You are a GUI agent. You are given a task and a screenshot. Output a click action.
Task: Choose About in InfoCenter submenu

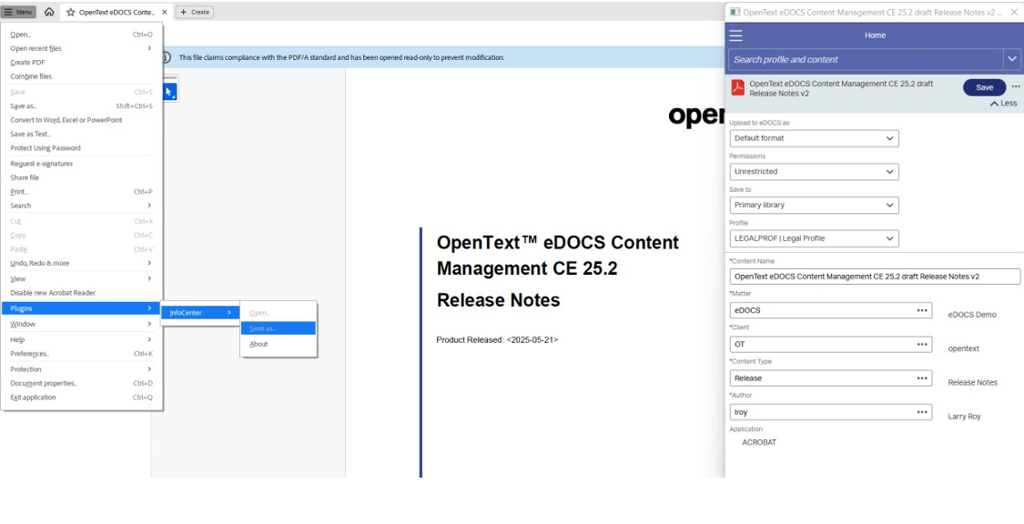pos(278,344)
